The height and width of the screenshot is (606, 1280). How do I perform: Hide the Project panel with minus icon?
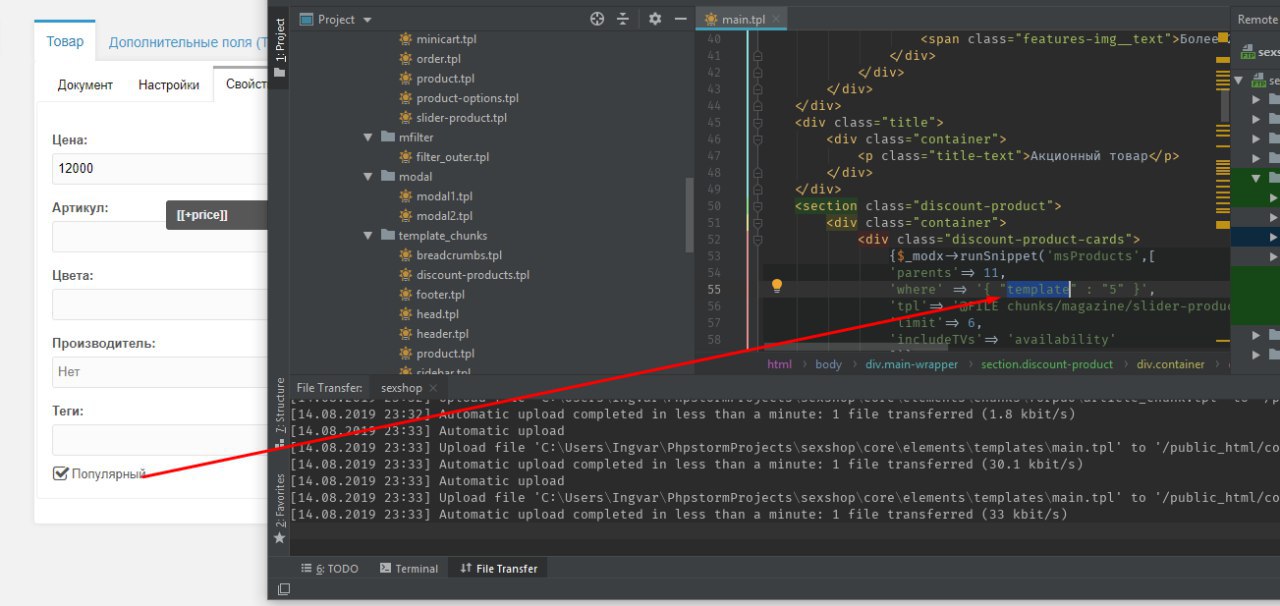(679, 19)
